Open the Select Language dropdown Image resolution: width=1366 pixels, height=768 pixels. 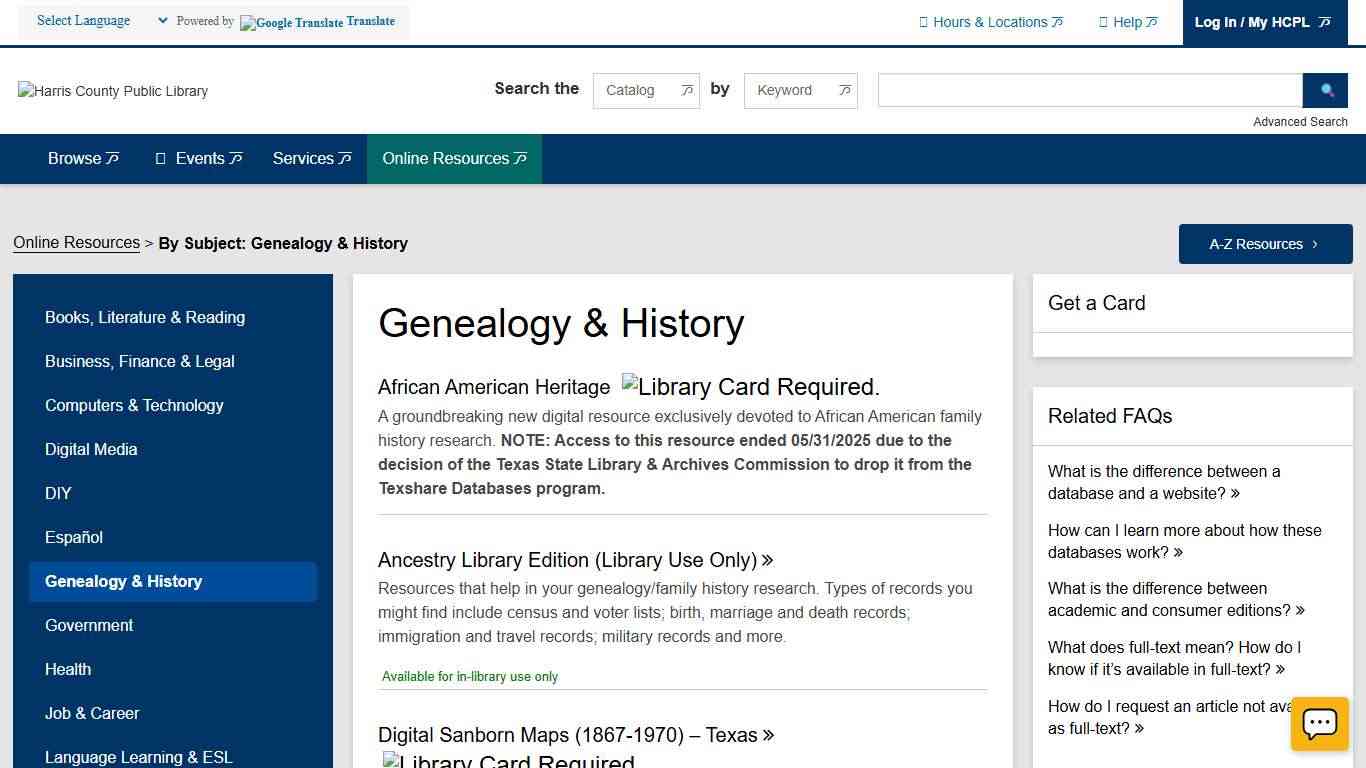100,20
